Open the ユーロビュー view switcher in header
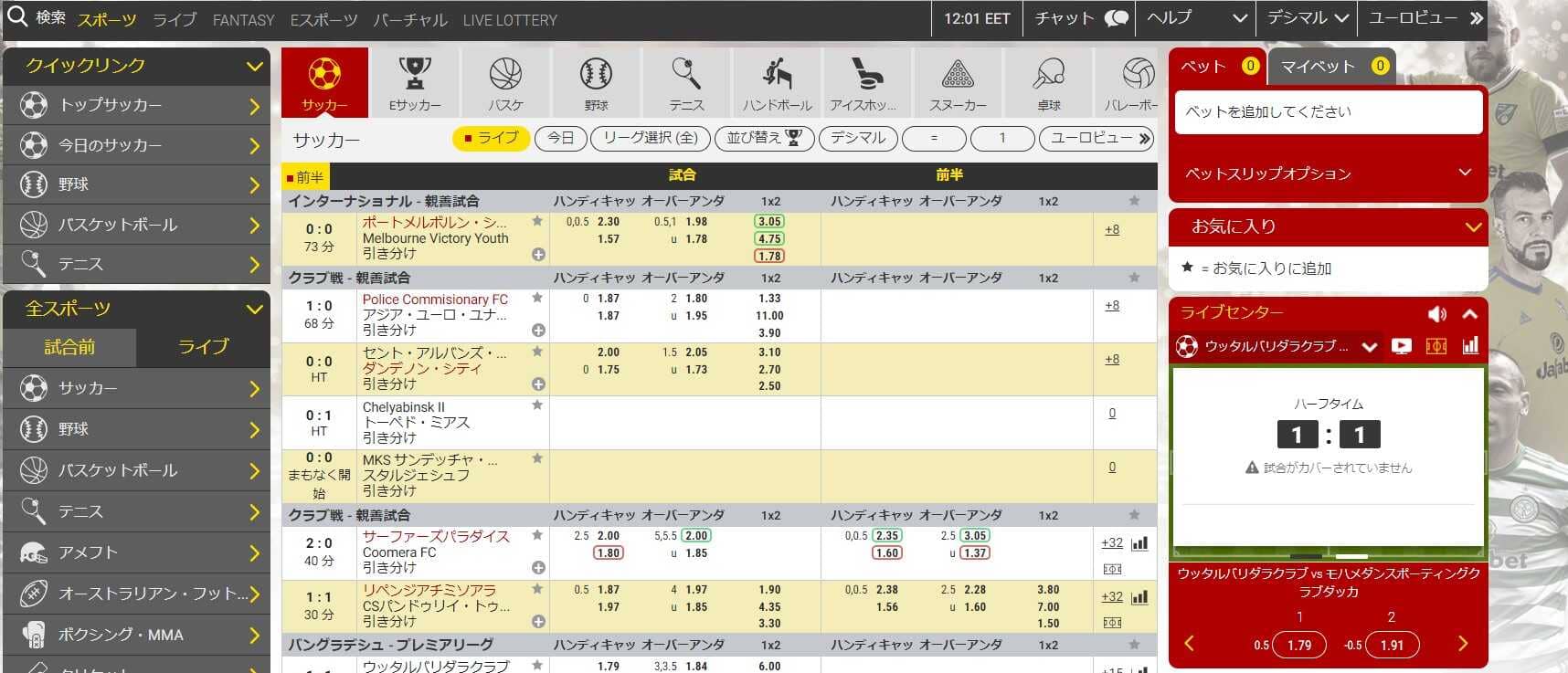Screen dimensions: 1568x673 tap(1425, 18)
